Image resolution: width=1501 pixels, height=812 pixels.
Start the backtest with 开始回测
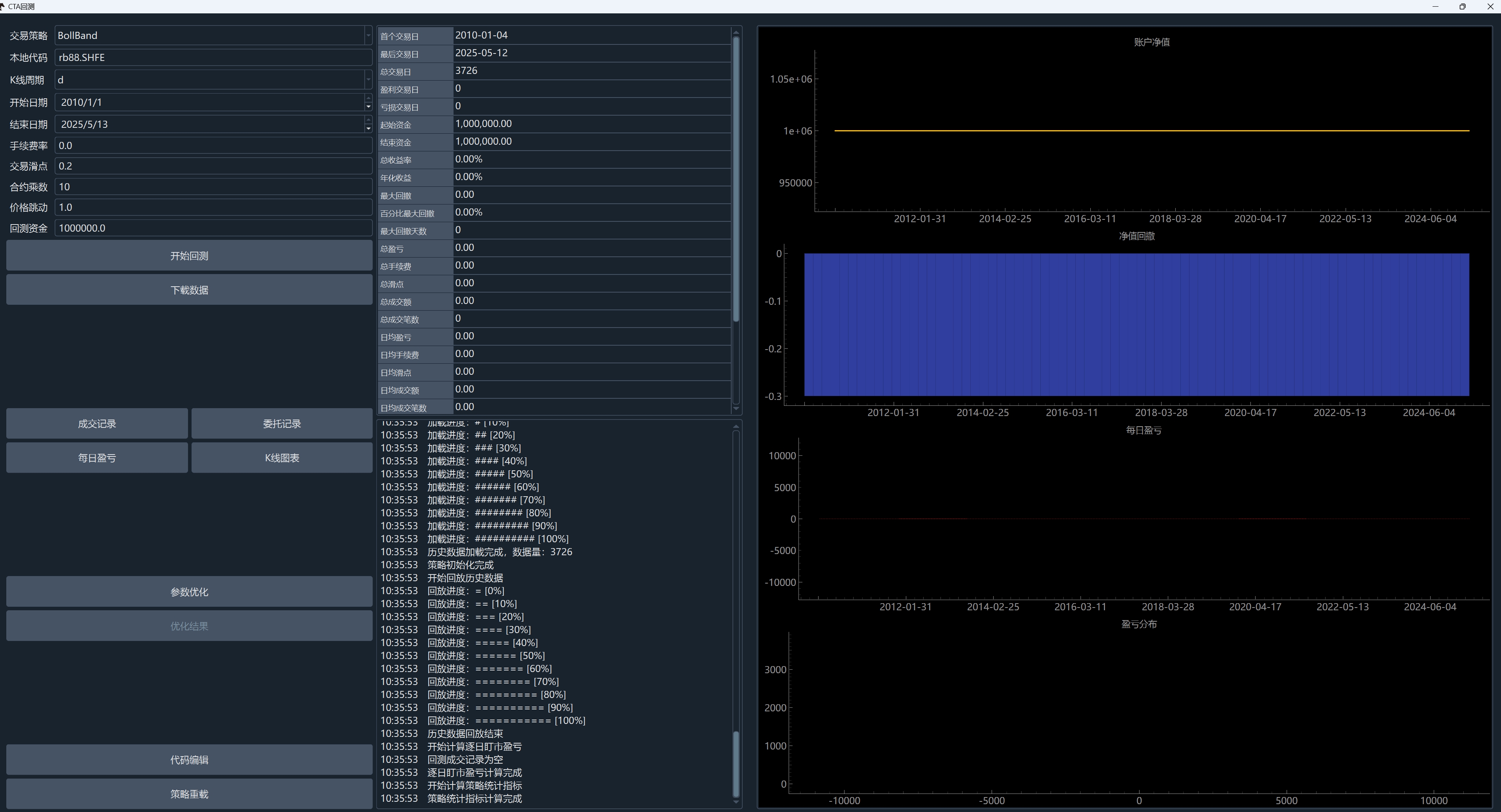click(x=189, y=256)
